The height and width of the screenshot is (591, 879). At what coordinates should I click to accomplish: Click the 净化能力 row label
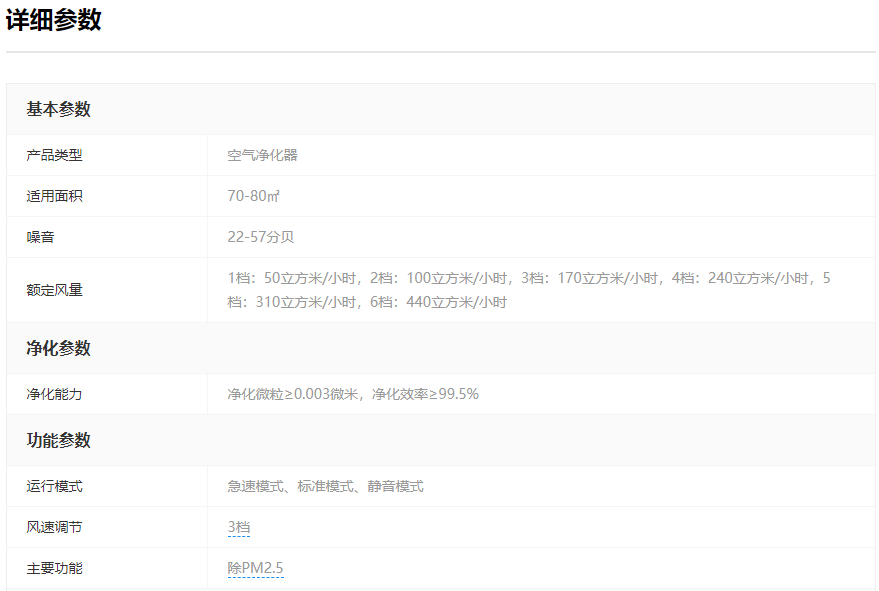pos(54,394)
